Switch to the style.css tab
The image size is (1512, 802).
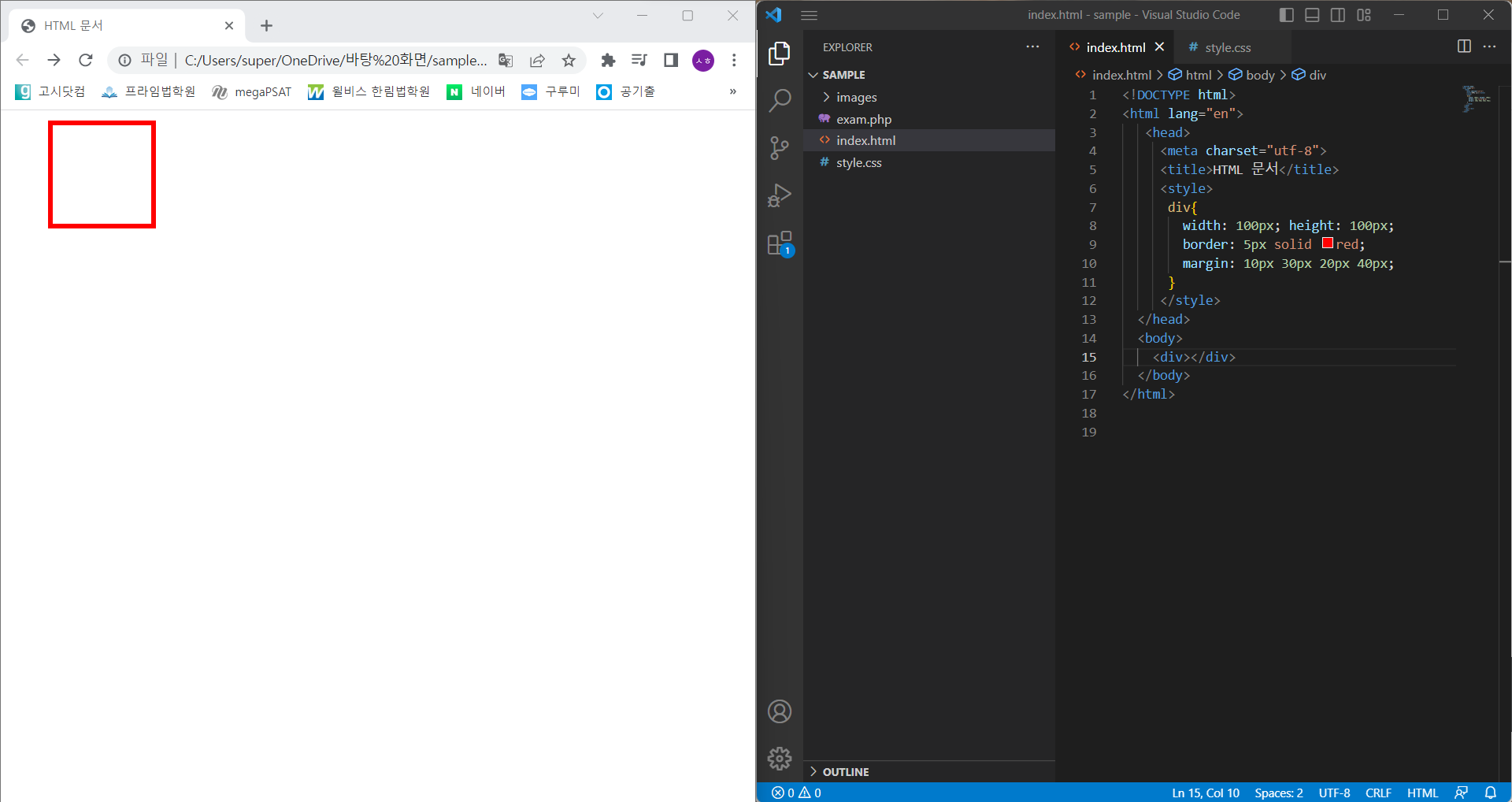tap(1227, 47)
